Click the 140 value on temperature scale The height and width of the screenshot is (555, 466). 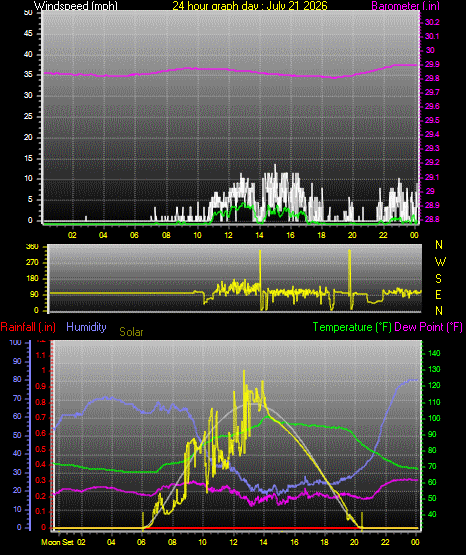(x=434, y=353)
